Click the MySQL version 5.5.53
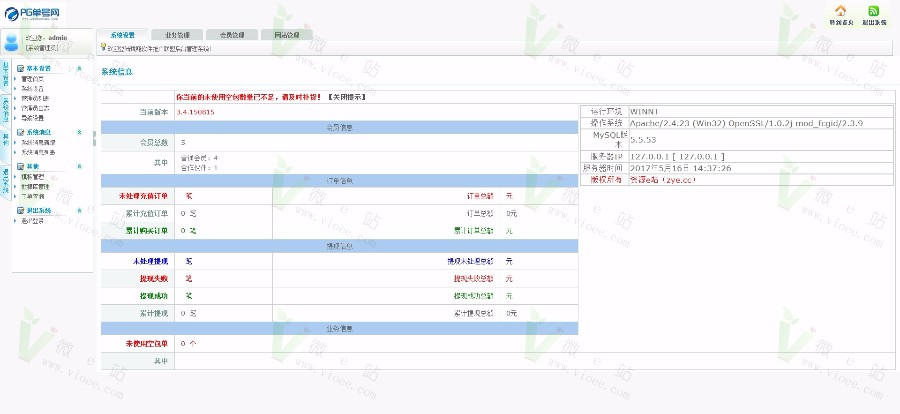Screen dimensions: 900x414 click(643, 140)
